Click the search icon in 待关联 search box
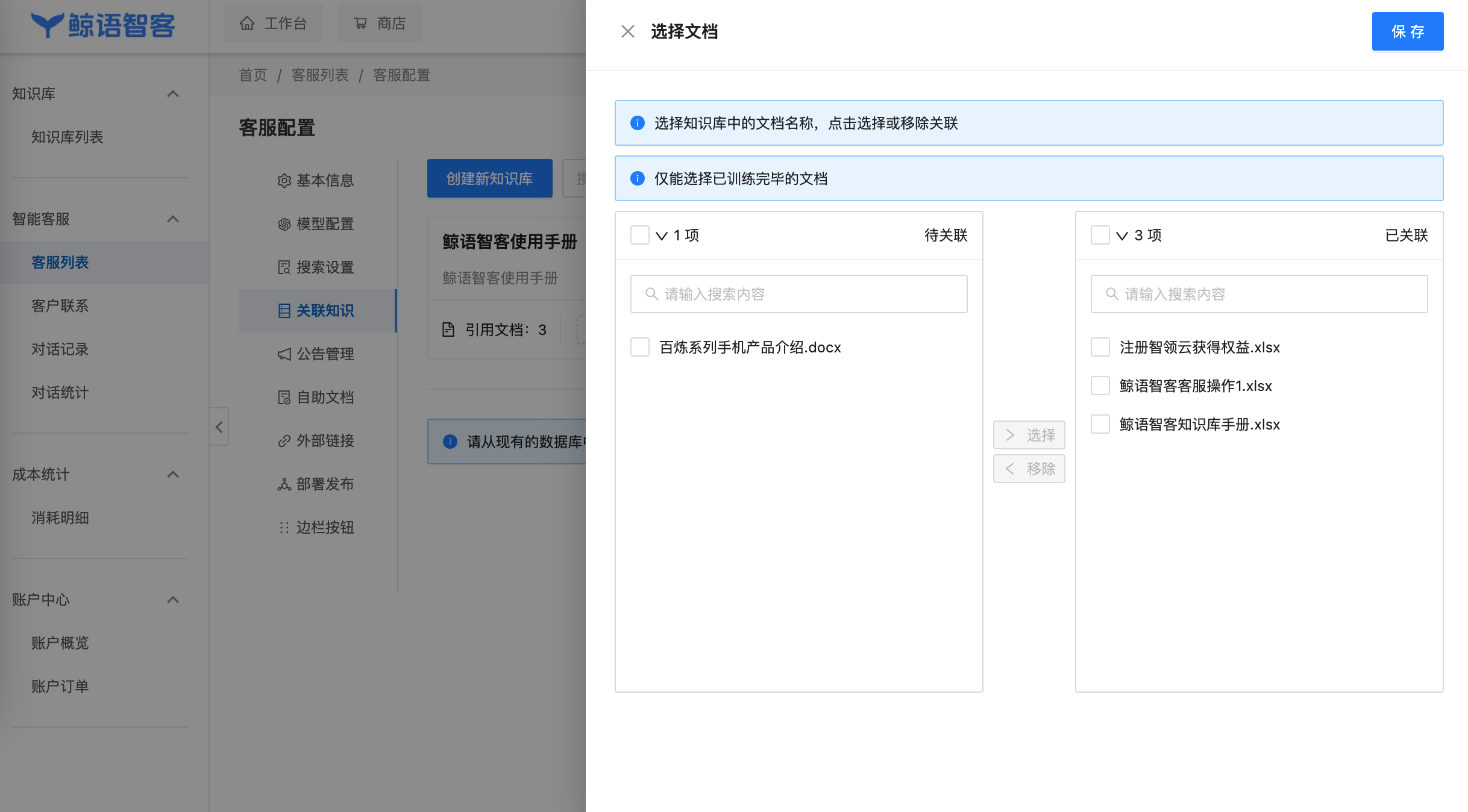The image size is (1468, 812). 651,294
